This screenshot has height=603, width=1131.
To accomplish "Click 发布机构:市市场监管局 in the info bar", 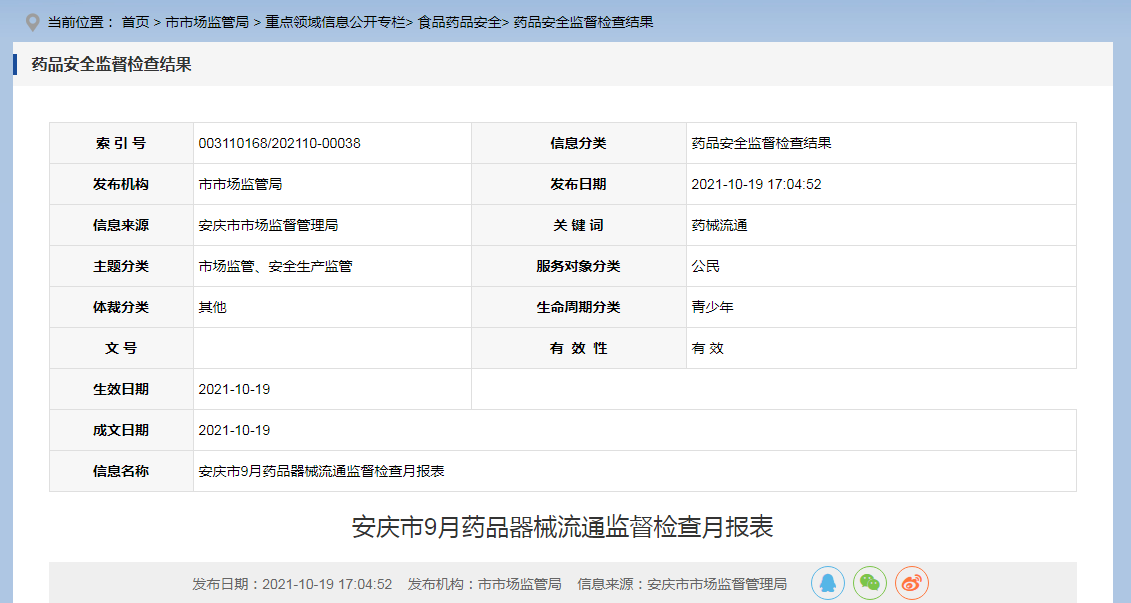I will pos(485,584).
